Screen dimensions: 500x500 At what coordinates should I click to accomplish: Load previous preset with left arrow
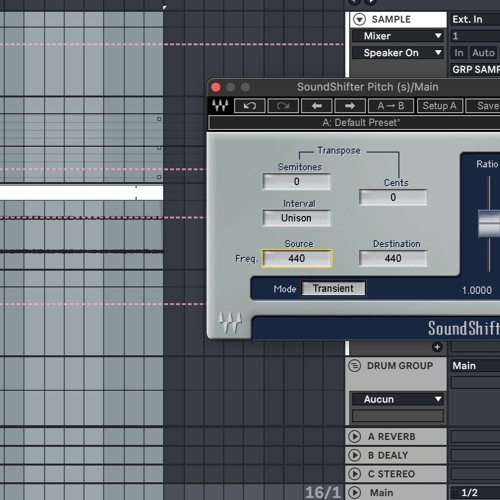317,106
